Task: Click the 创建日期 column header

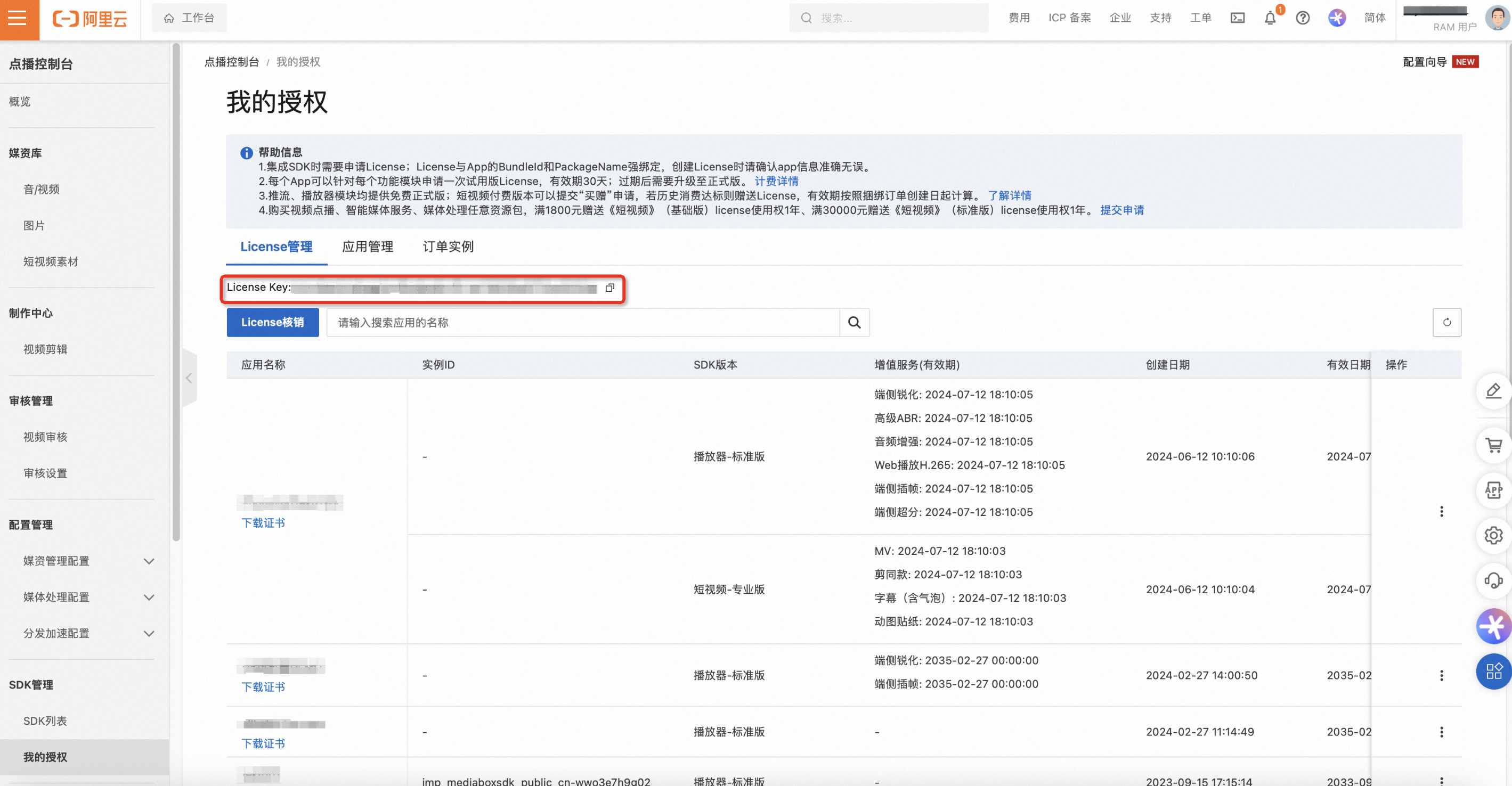Action: coord(1167,365)
